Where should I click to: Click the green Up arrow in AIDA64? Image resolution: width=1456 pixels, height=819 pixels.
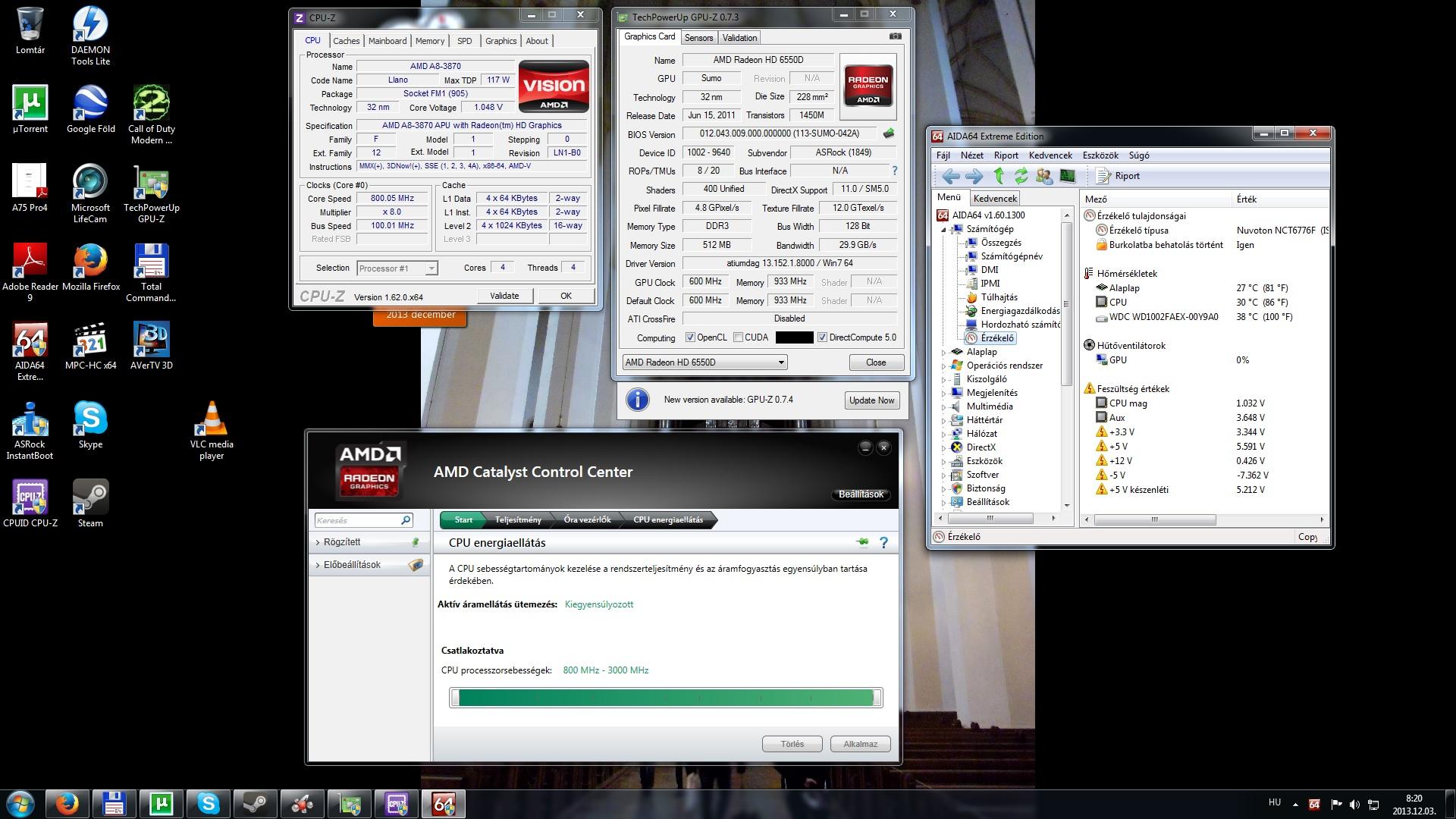pyautogui.click(x=999, y=176)
